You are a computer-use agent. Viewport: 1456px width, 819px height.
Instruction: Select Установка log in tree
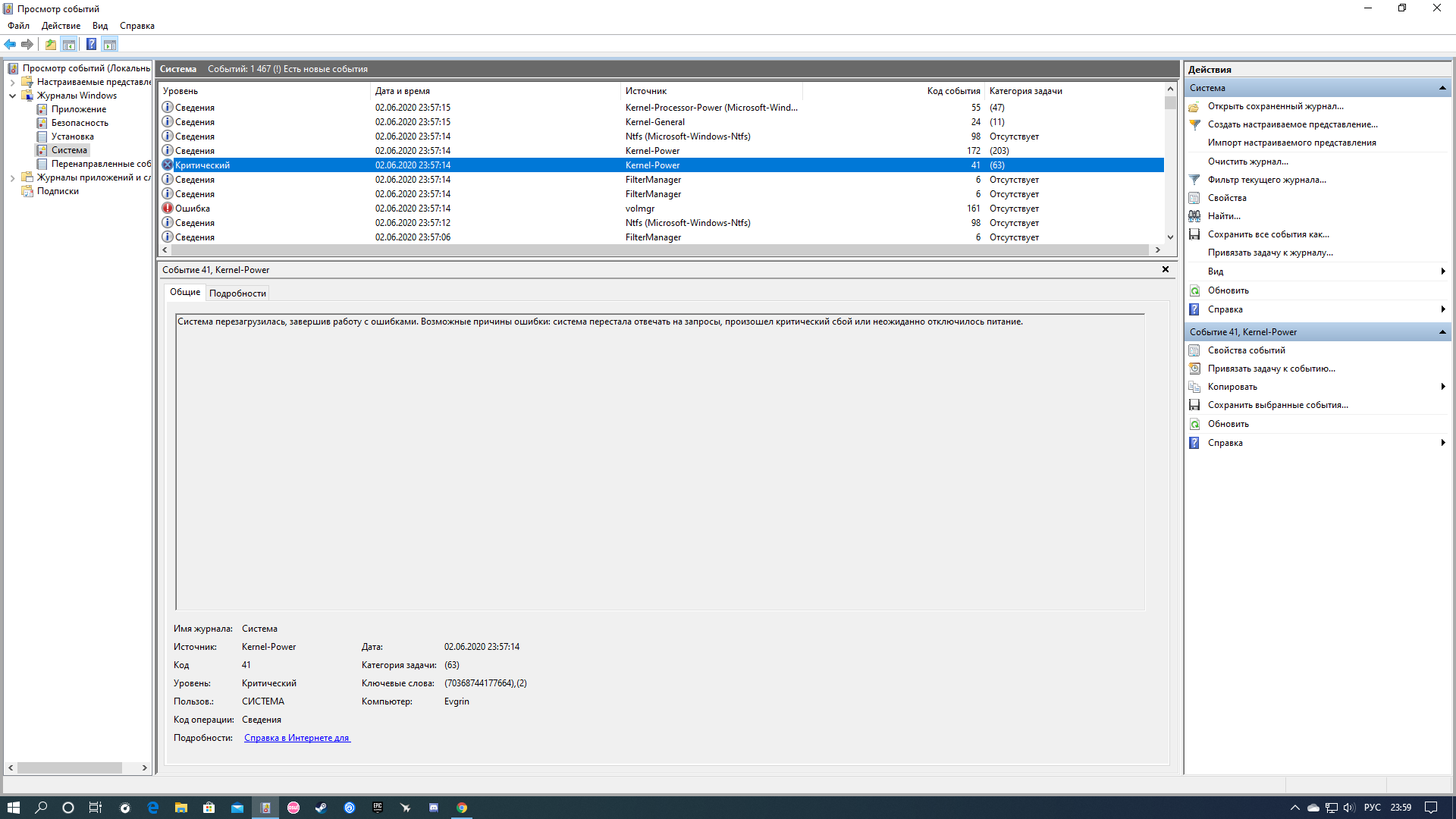coord(73,136)
